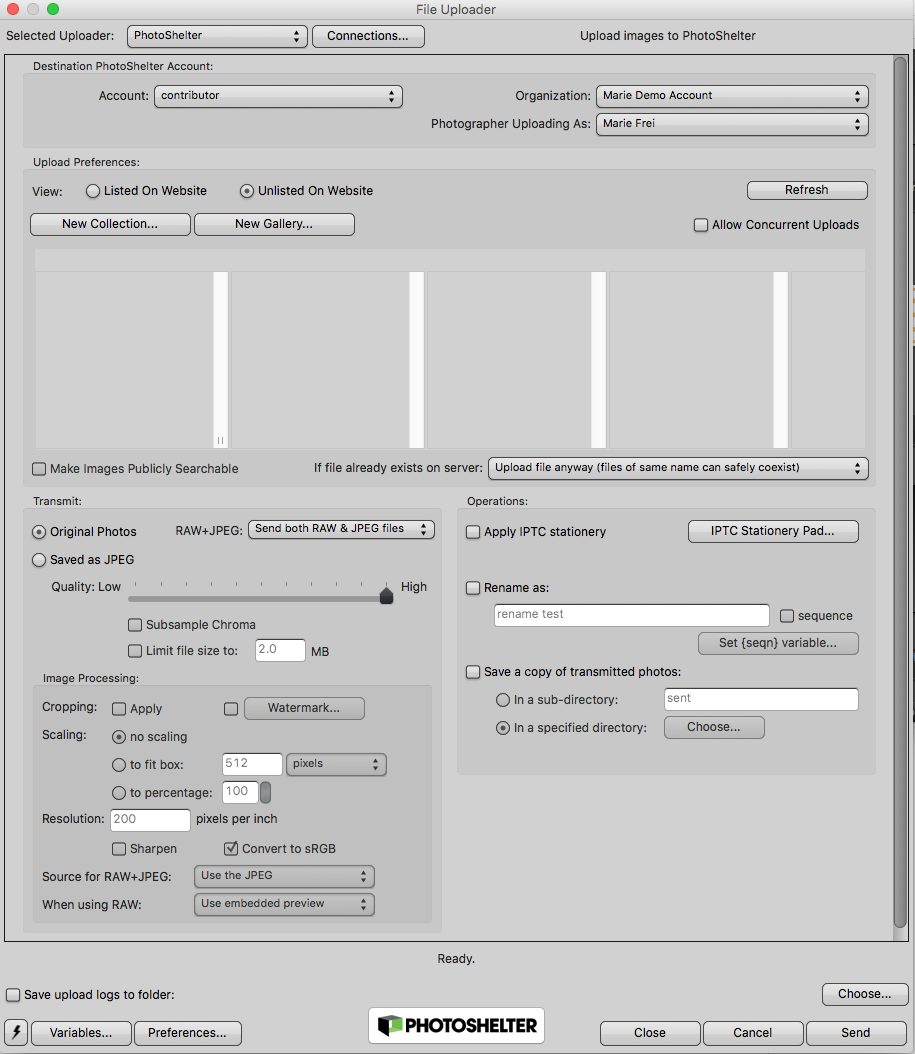The height and width of the screenshot is (1054, 915).
Task: Open the Organization dropdown
Action: click(731, 95)
